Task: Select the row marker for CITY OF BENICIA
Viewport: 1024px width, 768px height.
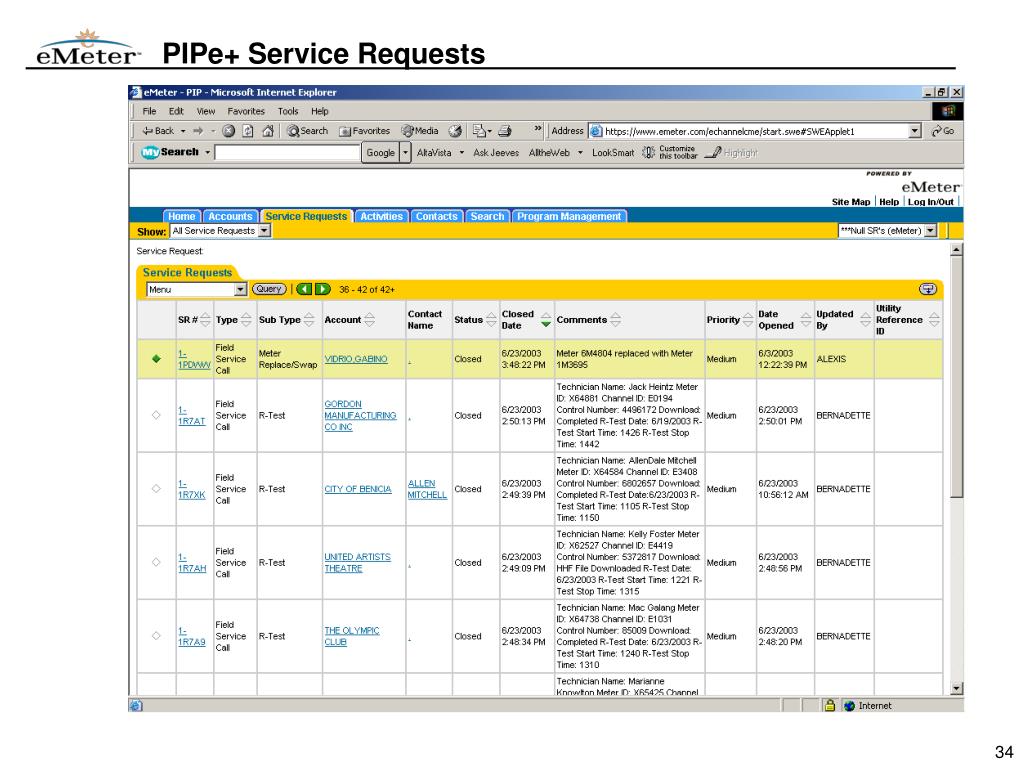Action: click(156, 488)
